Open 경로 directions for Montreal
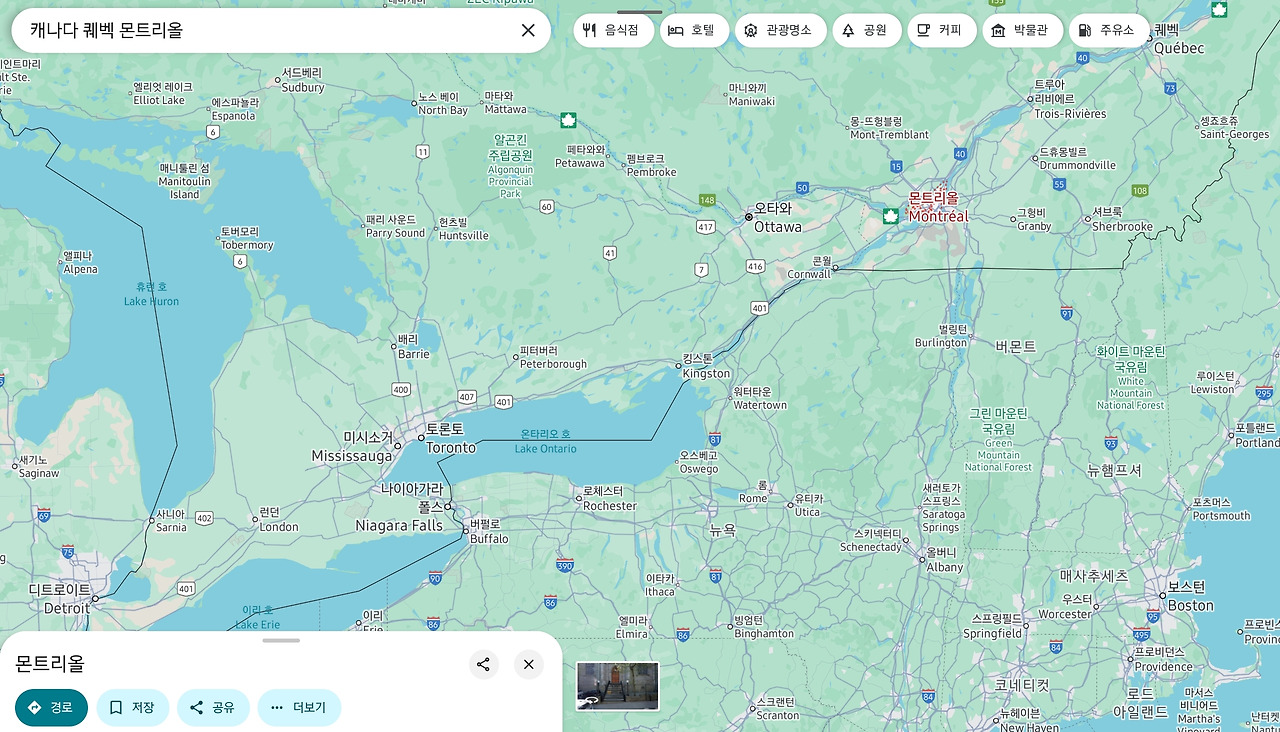This screenshot has width=1280, height=732. click(51, 707)
